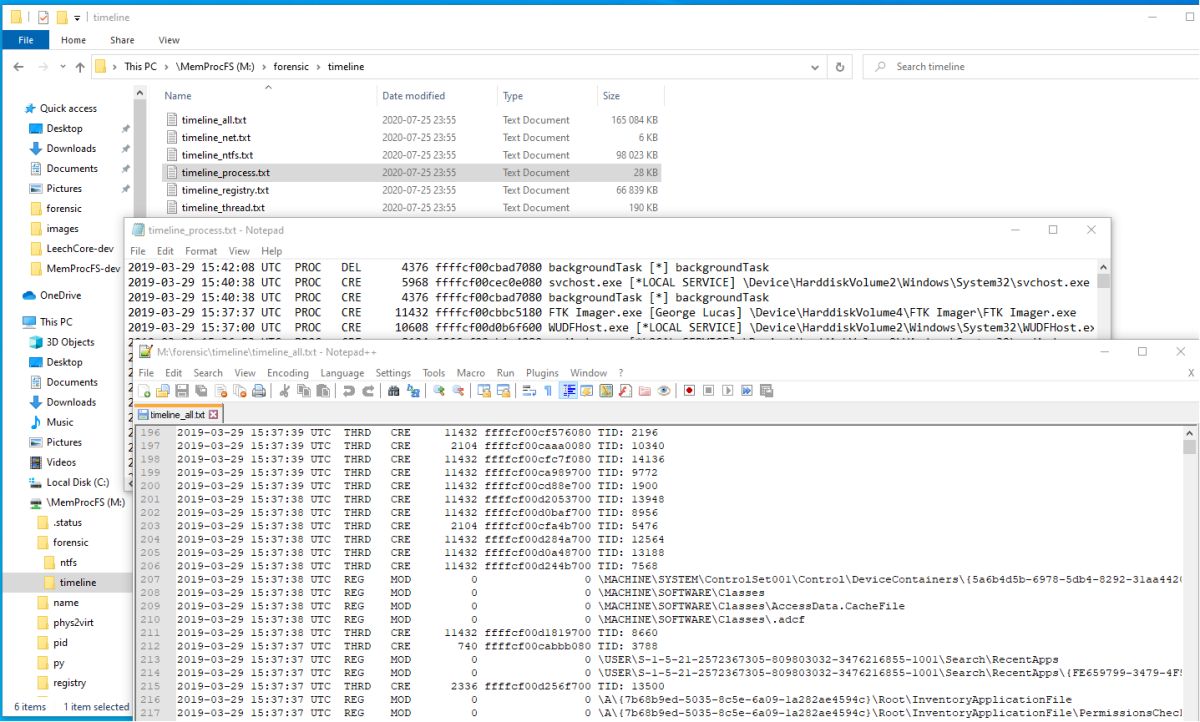Click the macro Playback icon
Screen dimensions: 1200x722
coord(727,390)
